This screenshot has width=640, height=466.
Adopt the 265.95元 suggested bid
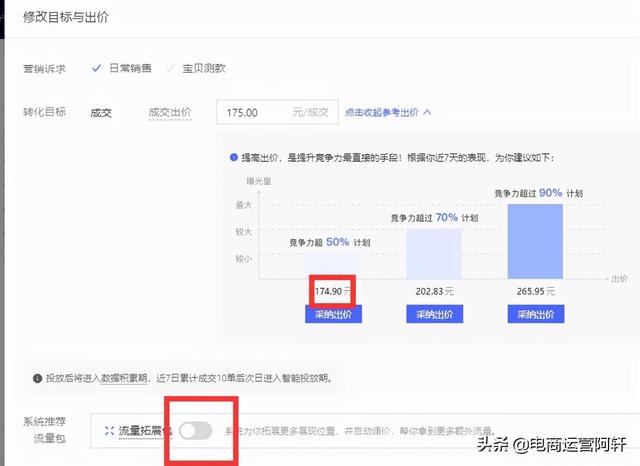click(535, 313)
